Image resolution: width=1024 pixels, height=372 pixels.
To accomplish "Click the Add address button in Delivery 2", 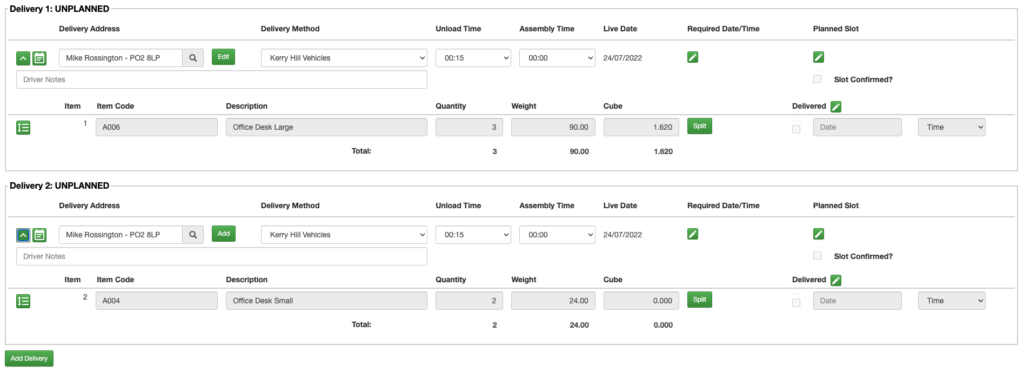I will [223, 234].
